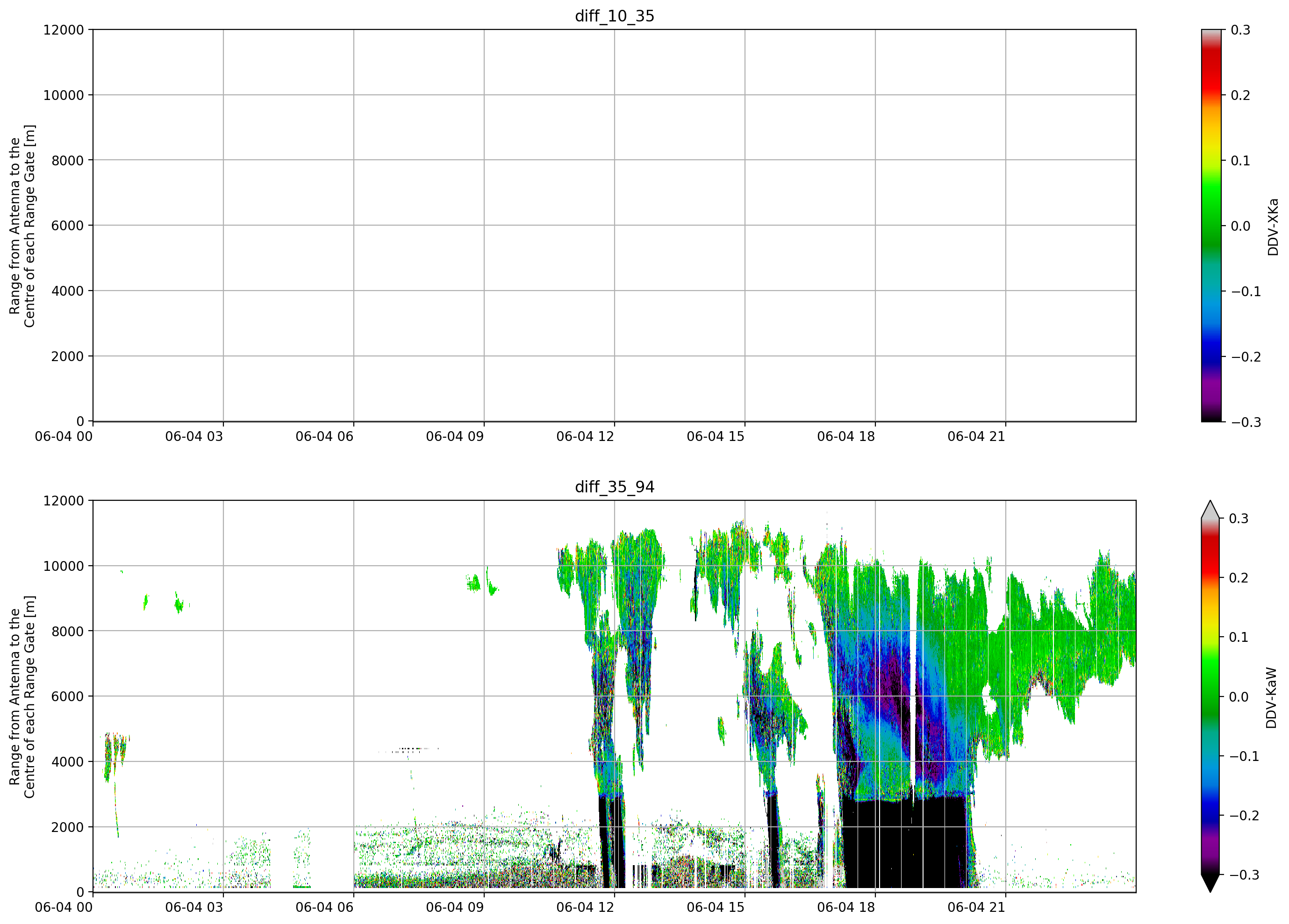Click the 8000 y-axis label of the top plot
The height and width of the screenshot is (924, 1289).
tap(68, 161)
